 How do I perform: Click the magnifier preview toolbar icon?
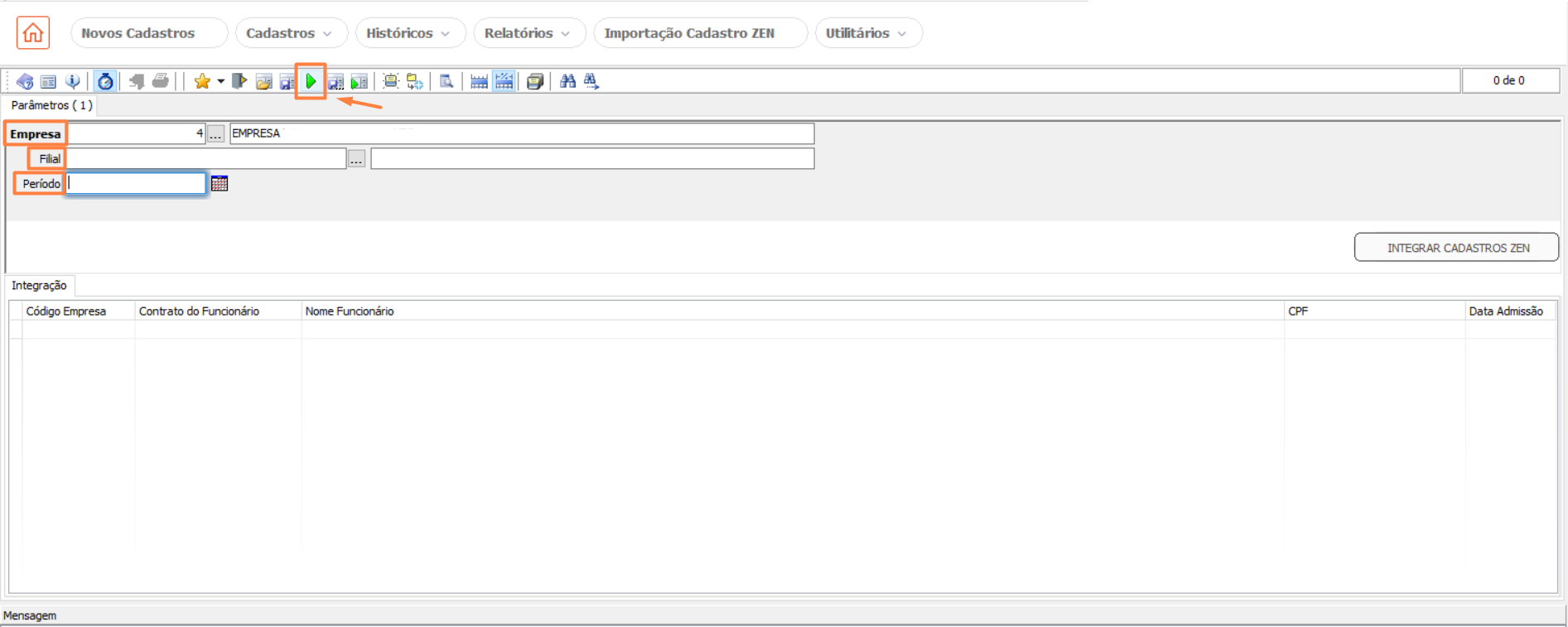446,81
